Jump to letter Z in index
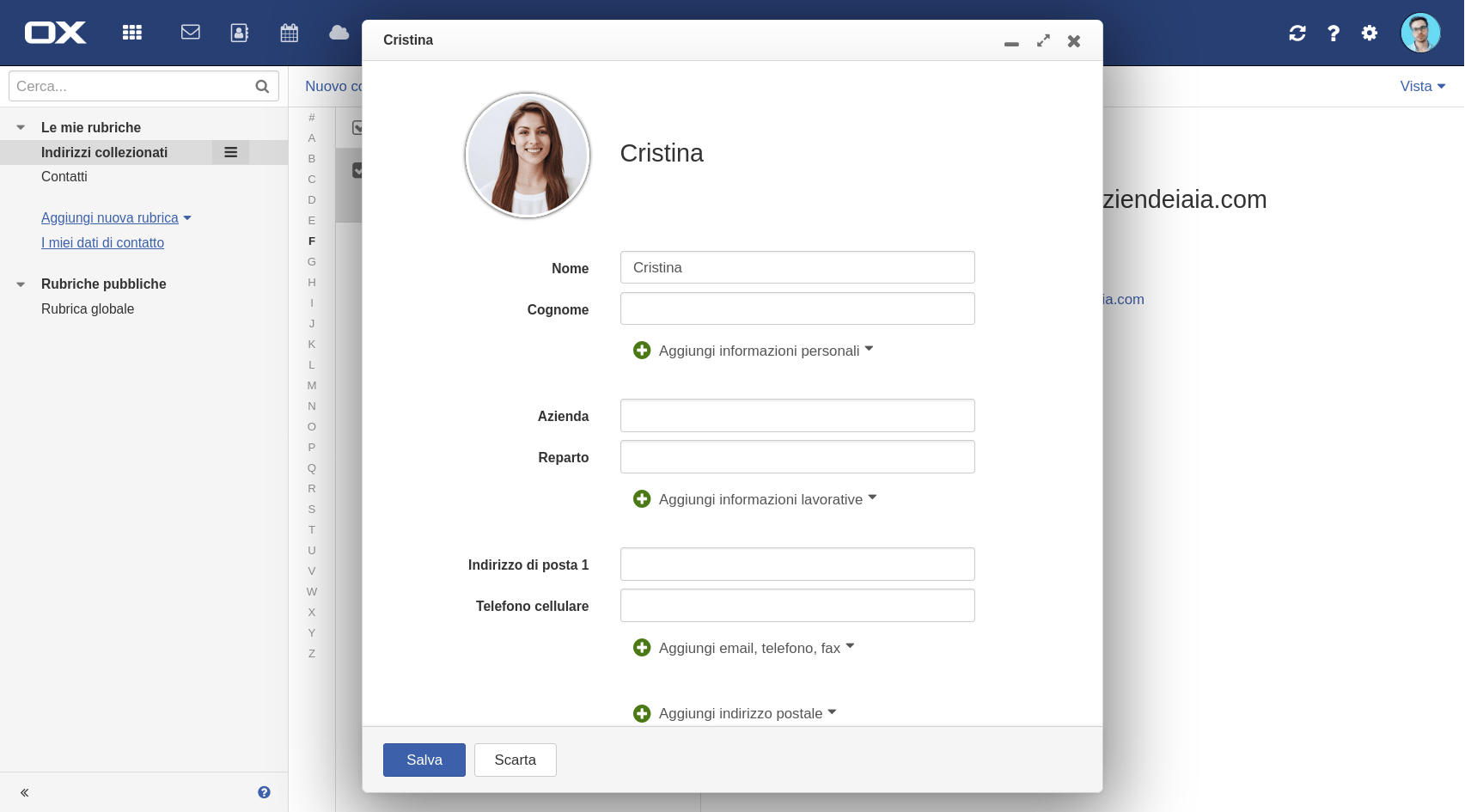The height and width of the screenshot is (812, 1465). [x=312, y=653]
